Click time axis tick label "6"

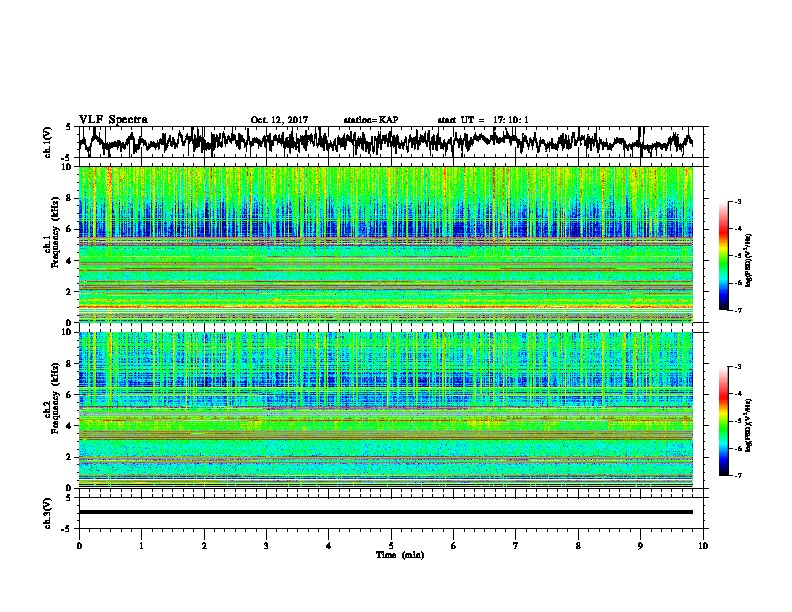click(x=454, y=546)
